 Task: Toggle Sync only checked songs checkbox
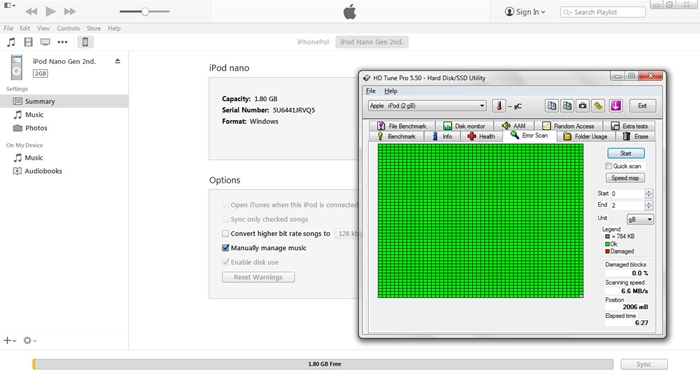click(x=225, y=219)
